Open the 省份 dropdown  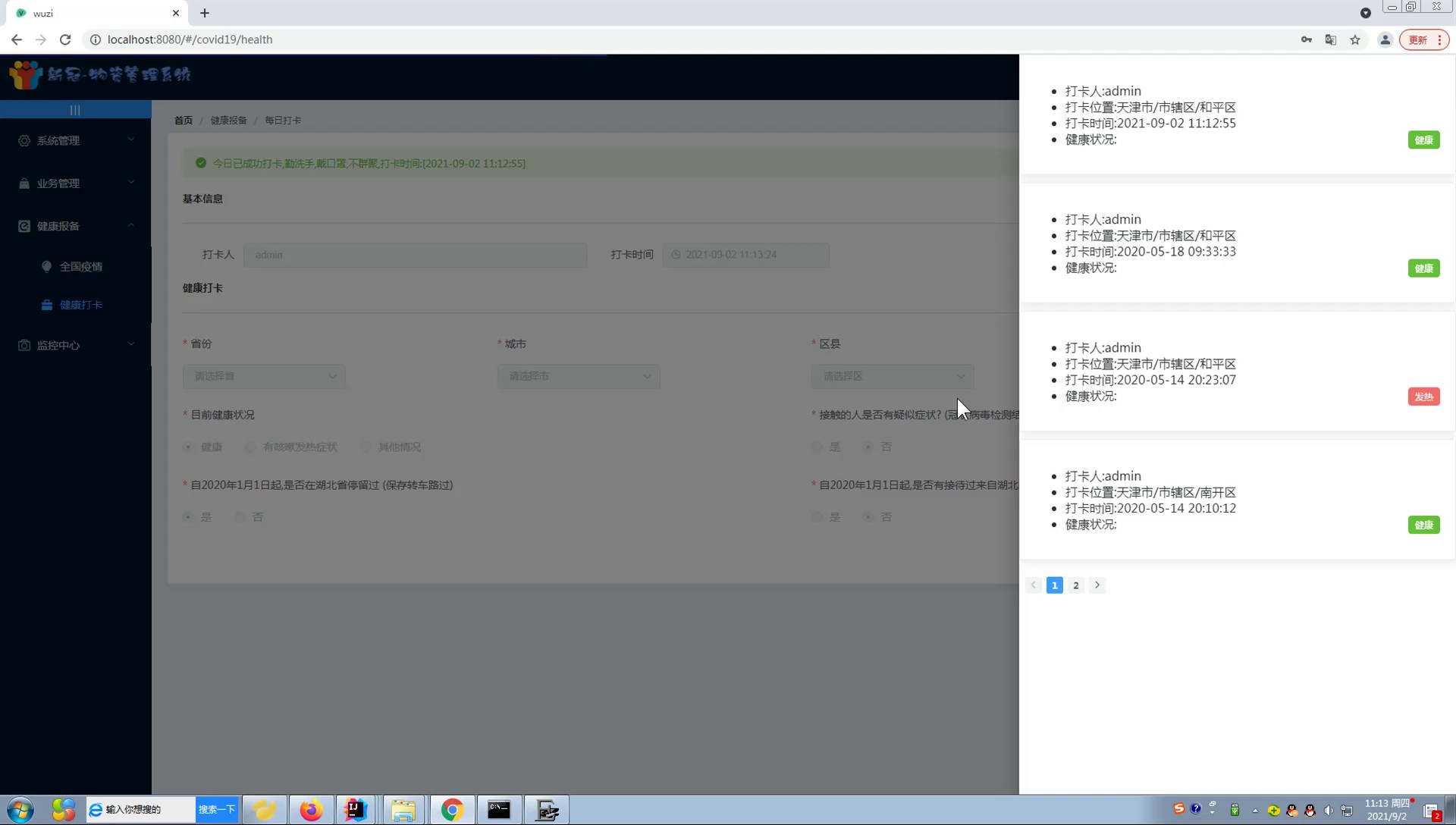click(264, 377)
